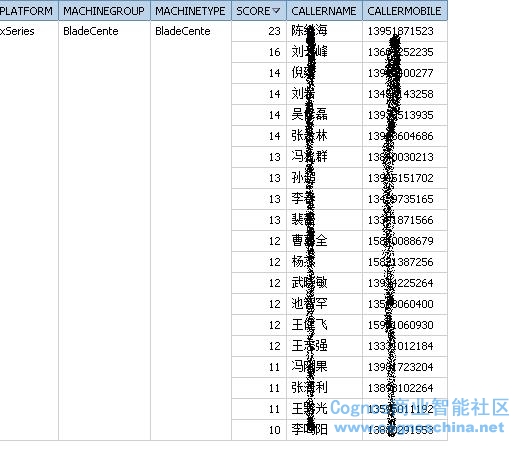The height and width of the screenshot is (449, 522).
Task: Select the mobile number ending in 871566
Action: click(400, 220)
